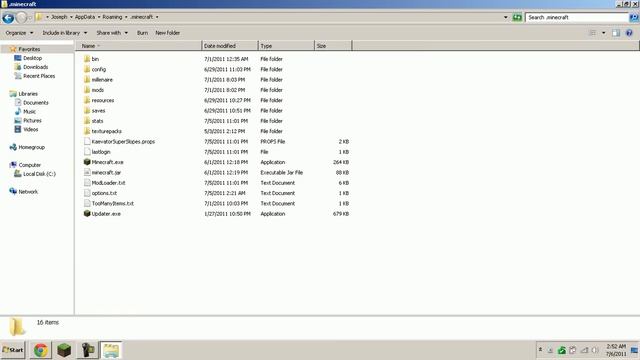Select Computer in the navigation pane
Screen dimensions: 640x360
29,165
